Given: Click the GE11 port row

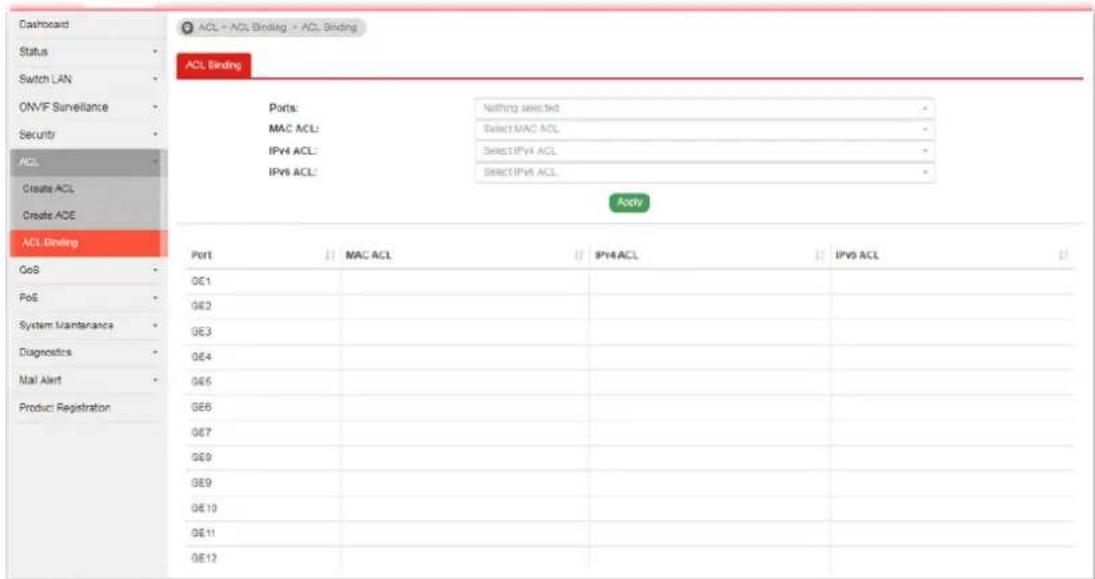Looking at the screenshot, I should point(630,534).
